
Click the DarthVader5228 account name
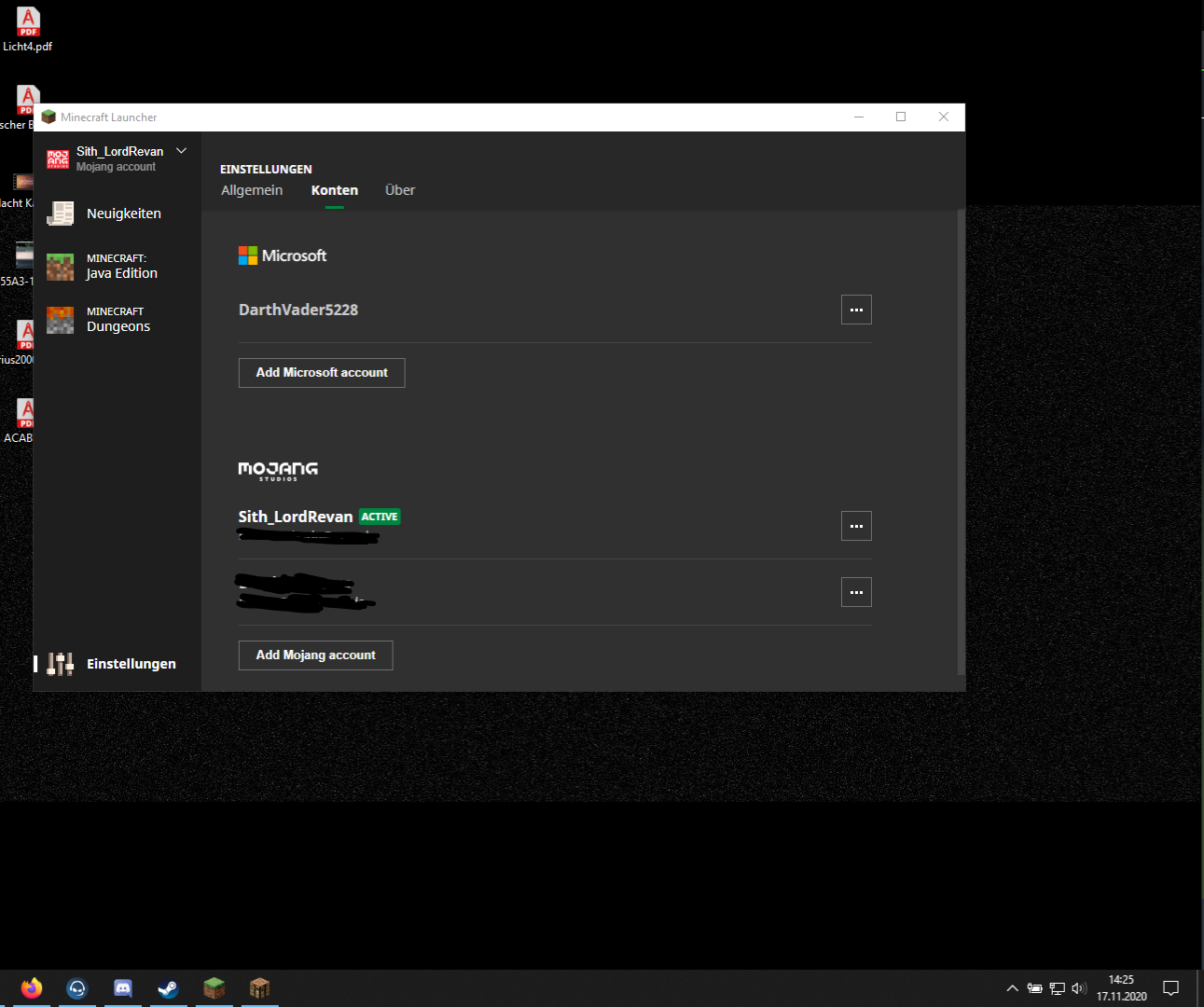point(298,310)
